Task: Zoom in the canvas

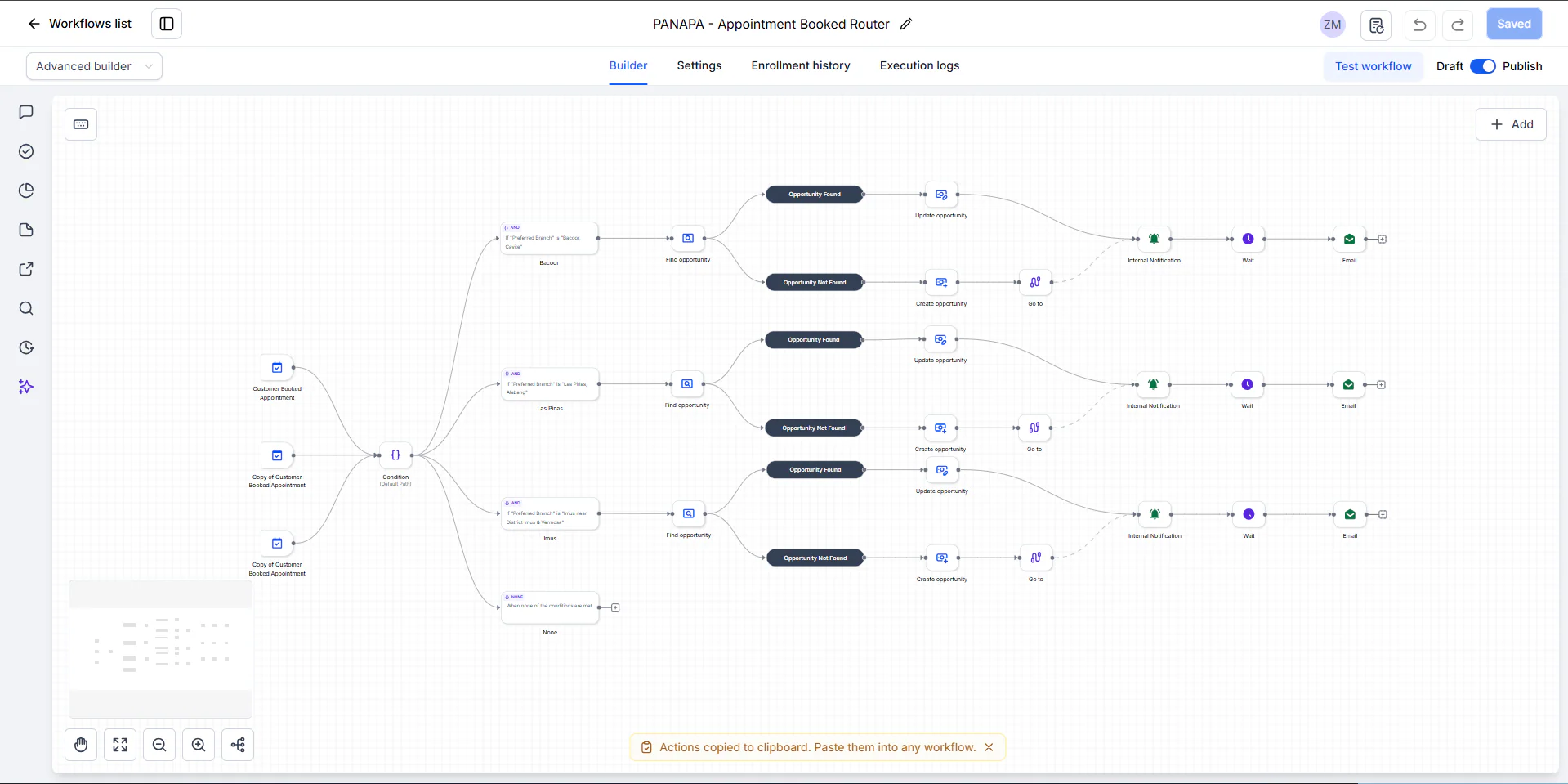Action: (x=199, y=745)
